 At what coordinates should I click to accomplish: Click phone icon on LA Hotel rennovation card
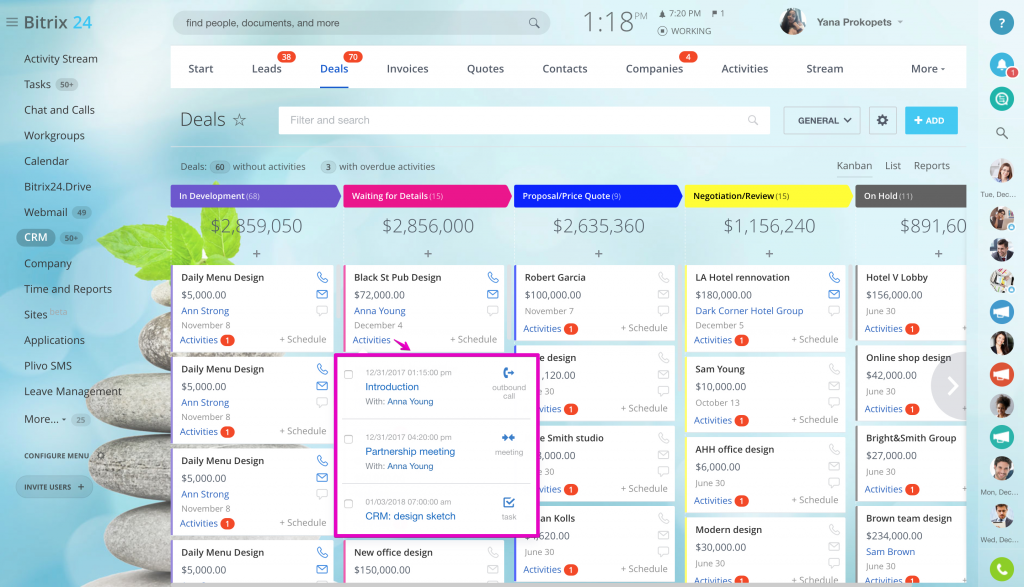[x=834, y=278]
